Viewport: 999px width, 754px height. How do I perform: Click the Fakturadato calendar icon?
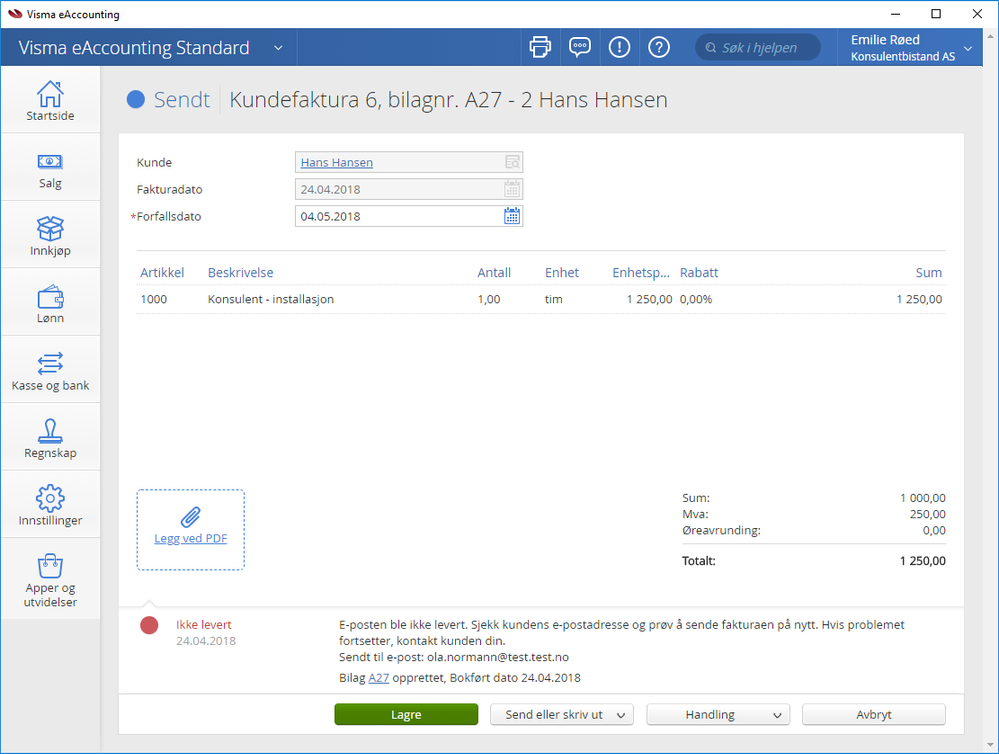pos(512,189)
